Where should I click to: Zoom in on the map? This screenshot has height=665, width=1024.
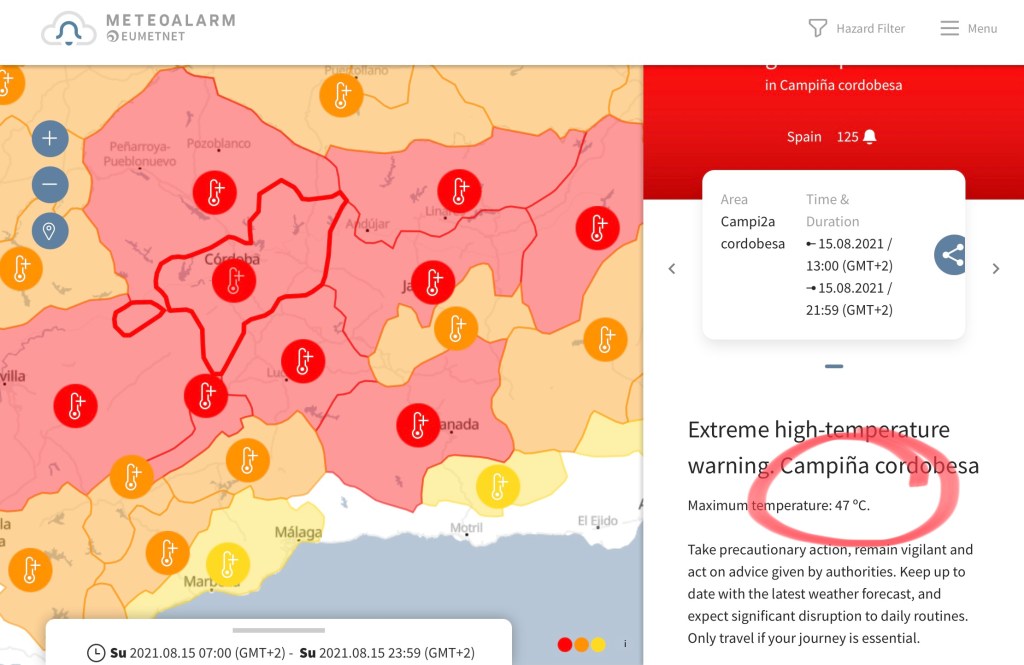(x=50, y=139)
